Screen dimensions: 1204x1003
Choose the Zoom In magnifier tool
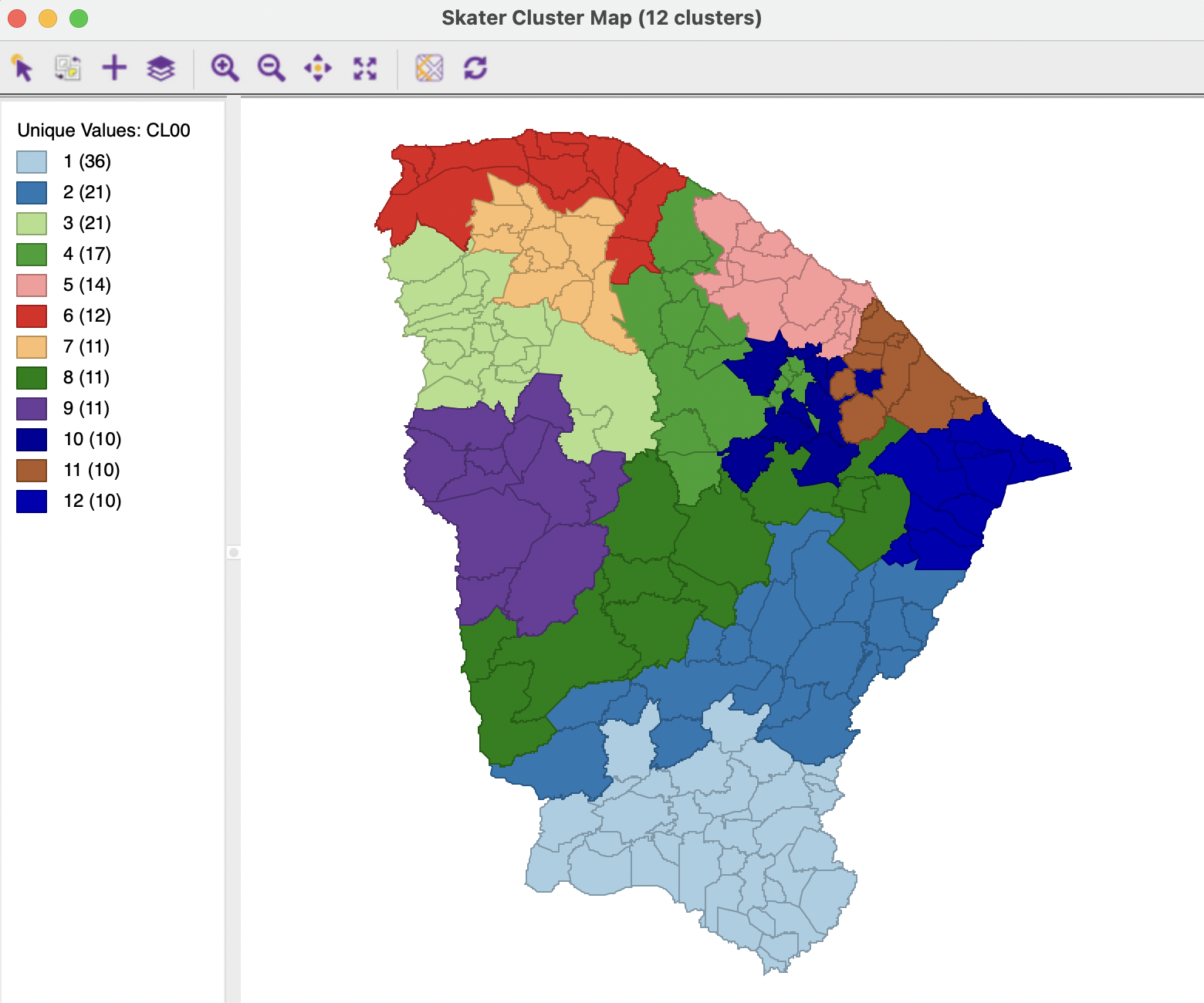click(225, 68)
